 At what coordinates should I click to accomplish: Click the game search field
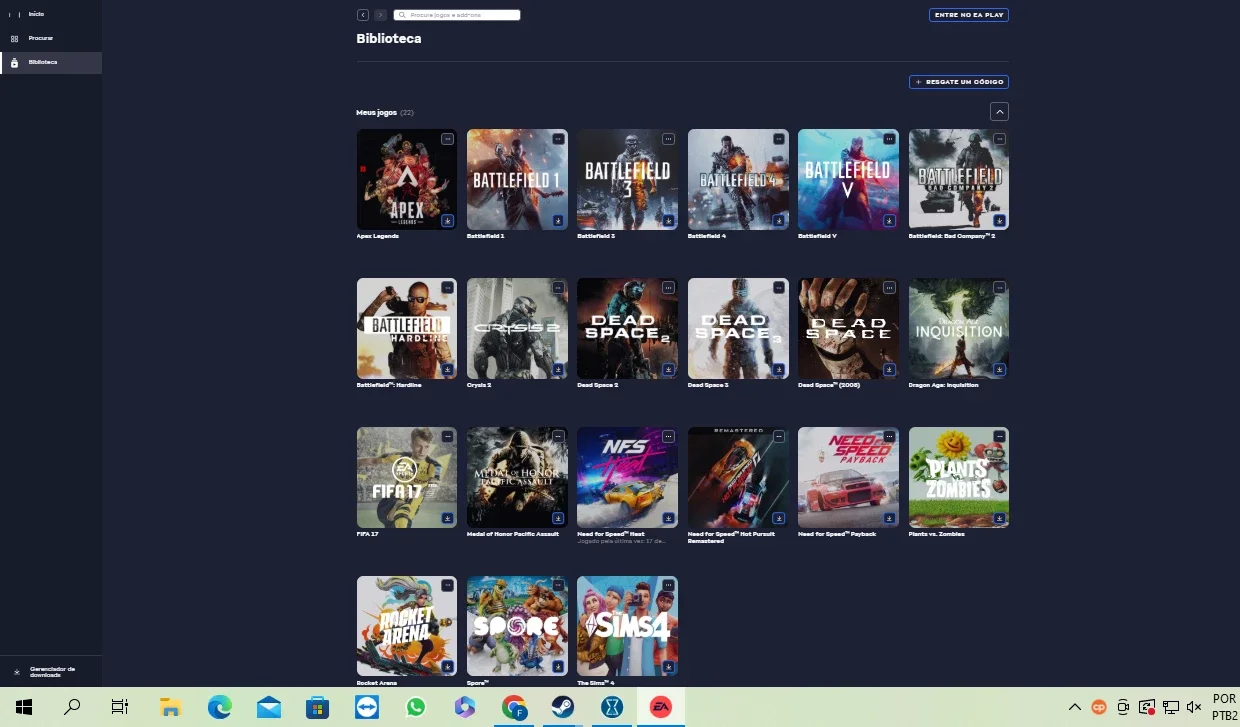click(457, 15)
